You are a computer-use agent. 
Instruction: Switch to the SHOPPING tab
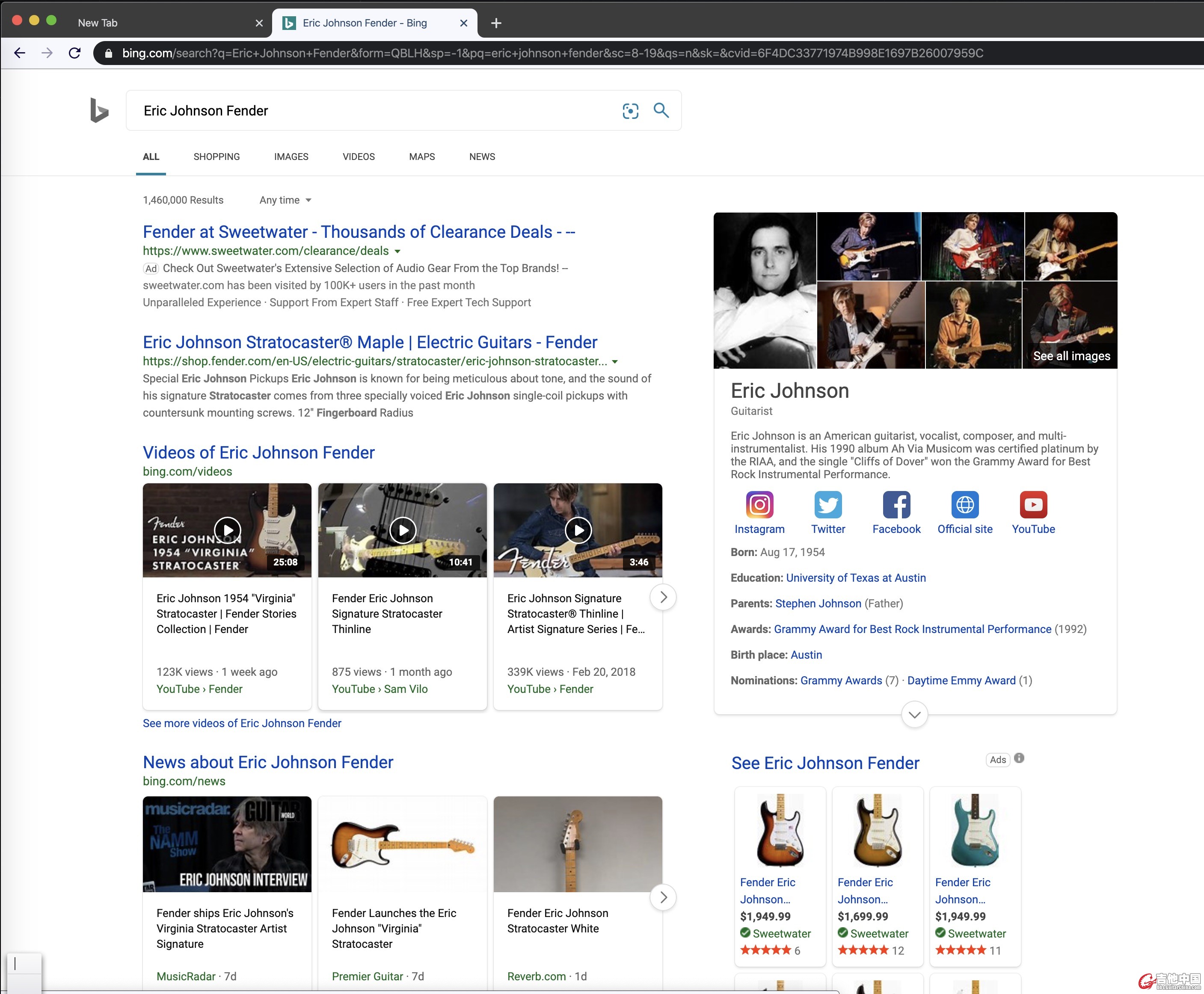[x=216, y=156]
